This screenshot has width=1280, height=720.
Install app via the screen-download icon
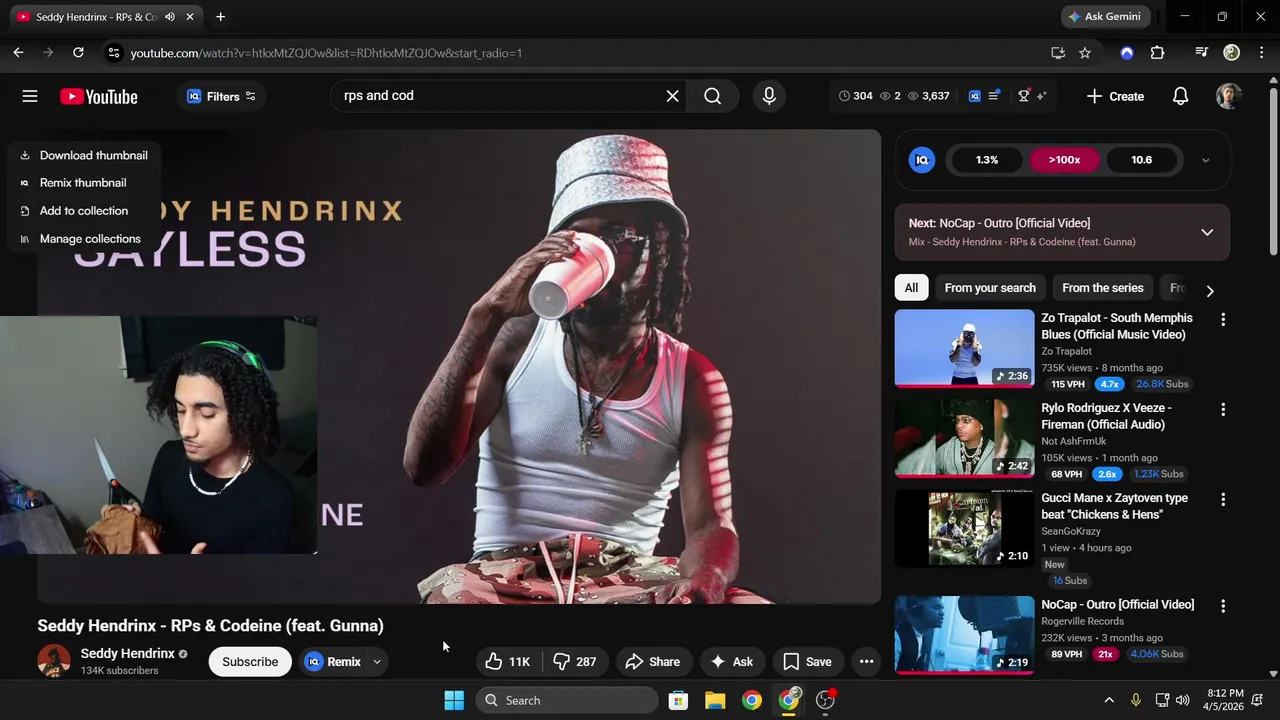point(1058,53)
